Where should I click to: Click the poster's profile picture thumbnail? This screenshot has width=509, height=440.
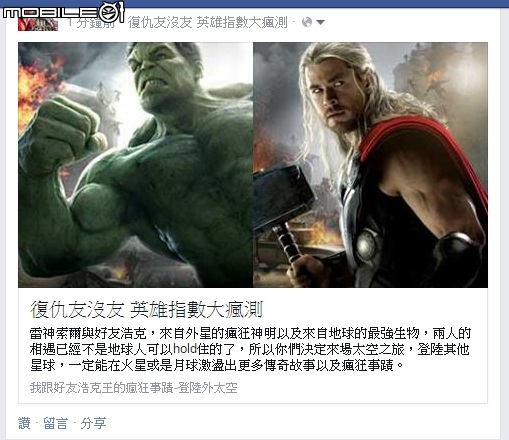(38, 25)
